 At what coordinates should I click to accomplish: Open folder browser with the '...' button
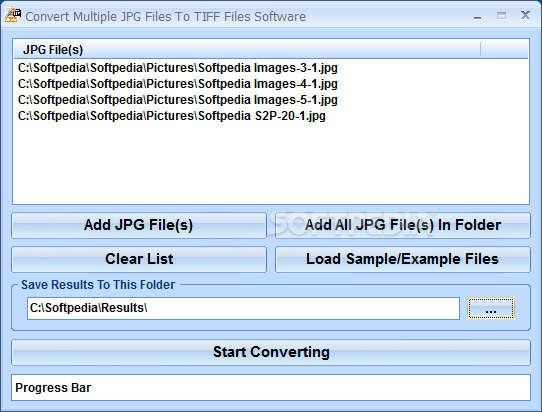[x=491, y=308]
